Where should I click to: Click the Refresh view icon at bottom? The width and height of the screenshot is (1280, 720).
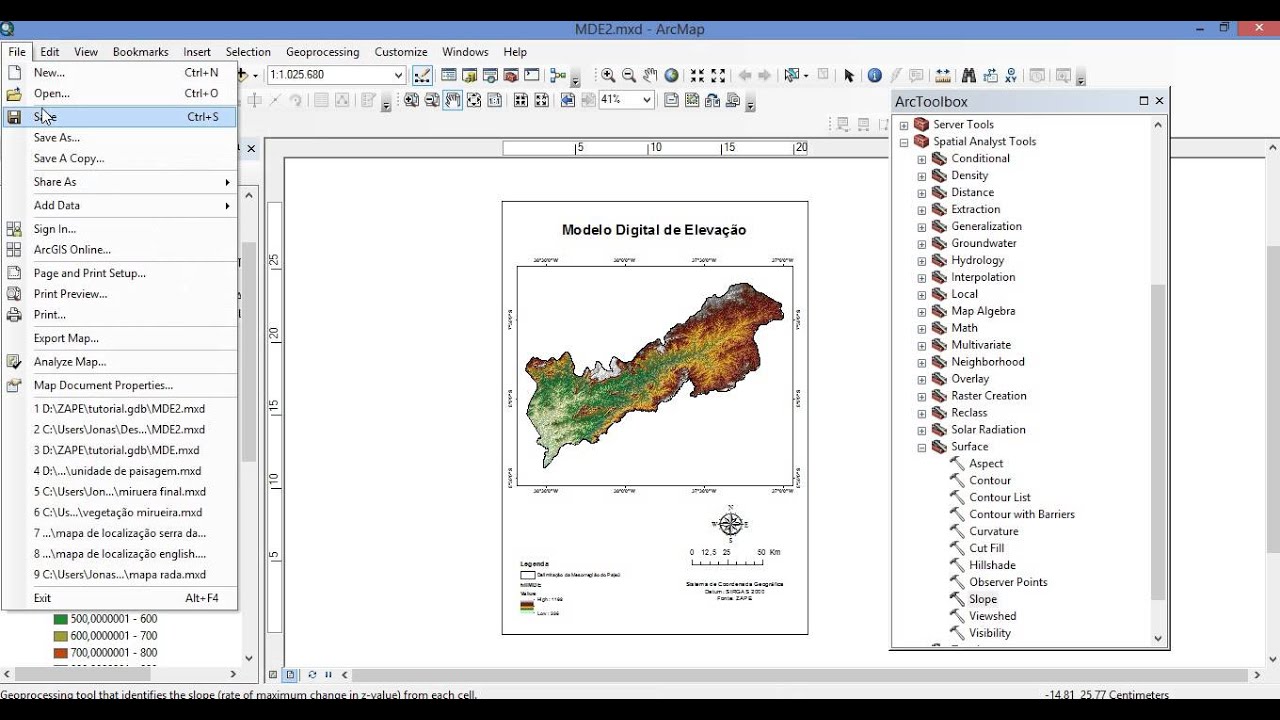tap(312, 675)
